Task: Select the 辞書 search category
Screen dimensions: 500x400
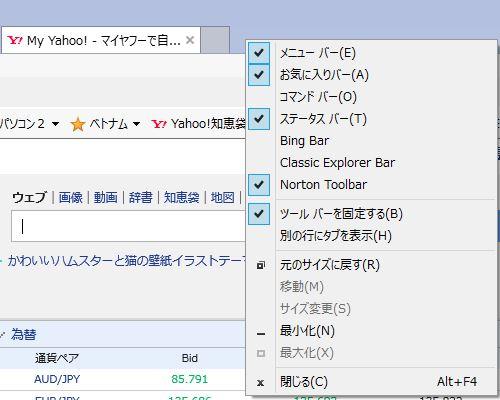Action: (141, 197)
